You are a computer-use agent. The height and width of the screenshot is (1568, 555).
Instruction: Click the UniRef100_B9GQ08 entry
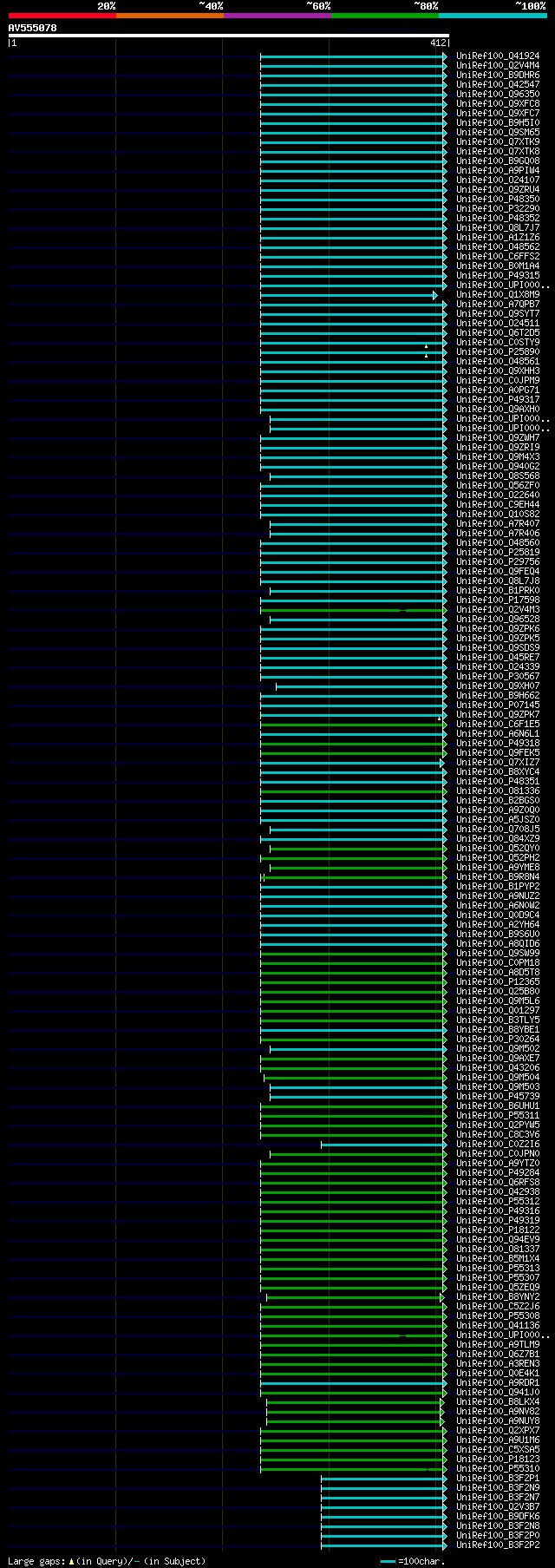tap(498, 161)
